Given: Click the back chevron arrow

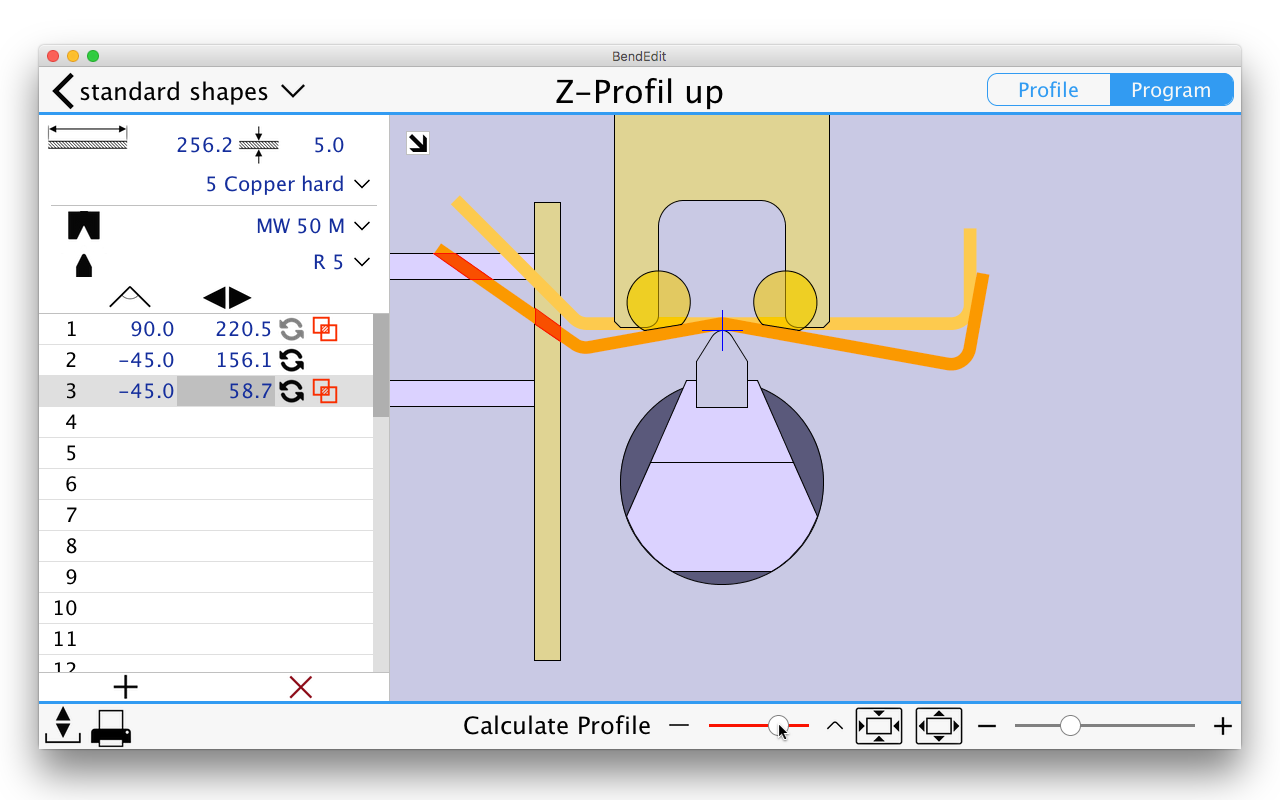Looking at the screenshot, I should 63,91.
